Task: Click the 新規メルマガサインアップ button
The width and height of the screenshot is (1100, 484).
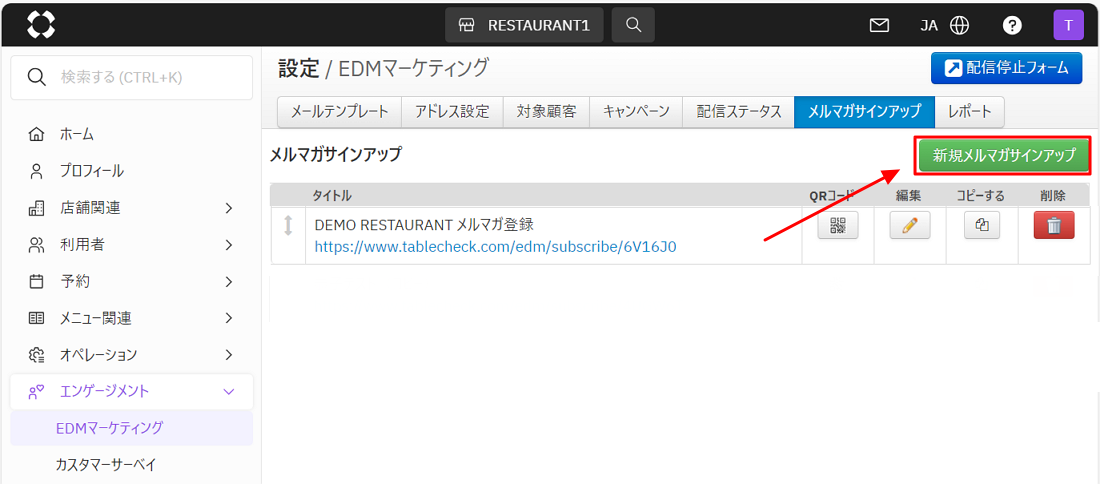Action: (1003, 155)
